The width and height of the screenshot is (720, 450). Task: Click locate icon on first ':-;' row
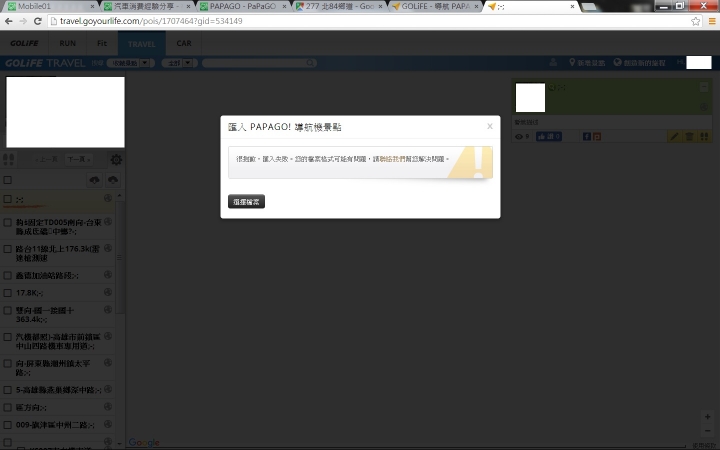pyautogui.click(x=108, y=198)
